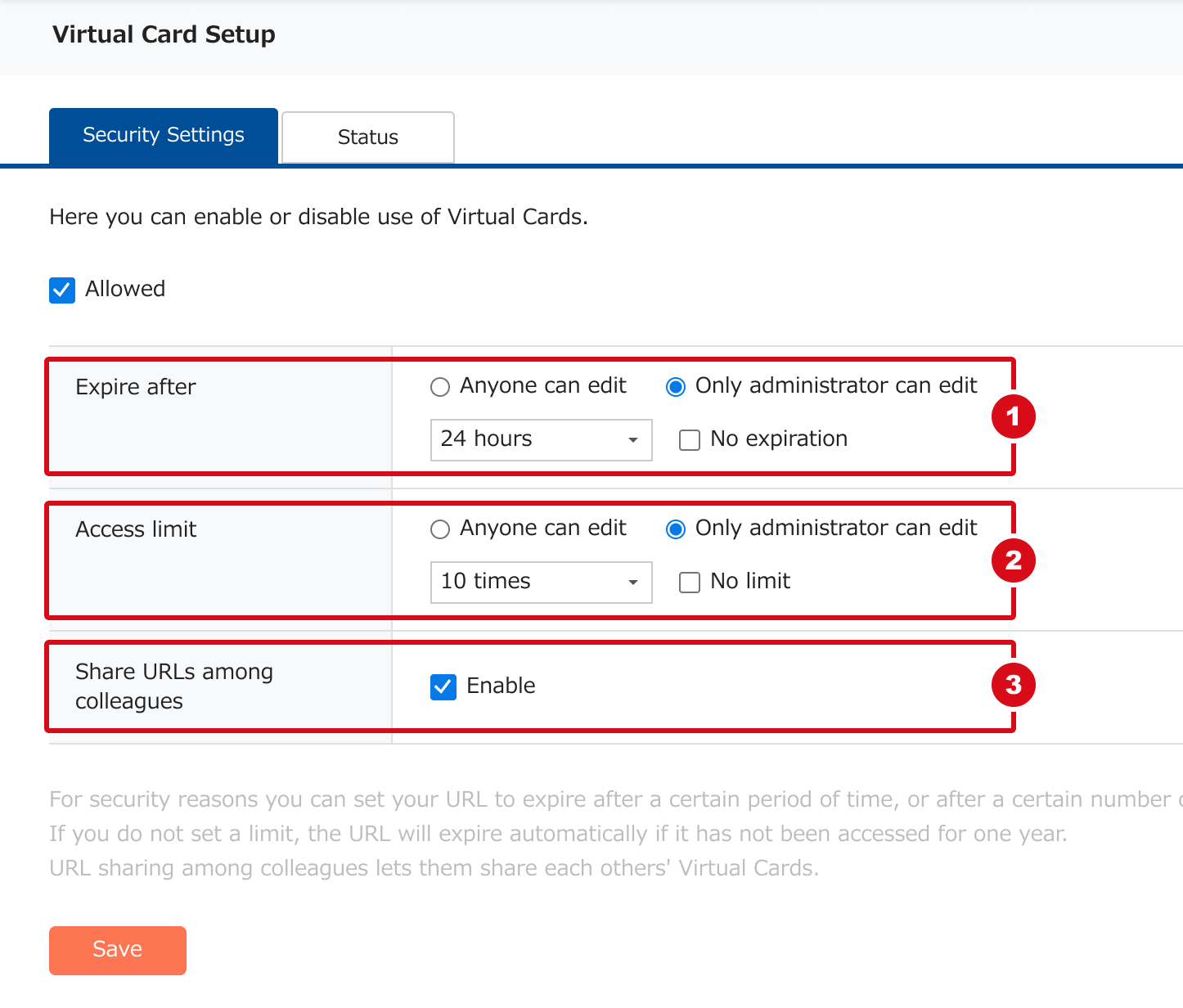
Task: Select Anyone can edit for Expire after
Action: 440,387
